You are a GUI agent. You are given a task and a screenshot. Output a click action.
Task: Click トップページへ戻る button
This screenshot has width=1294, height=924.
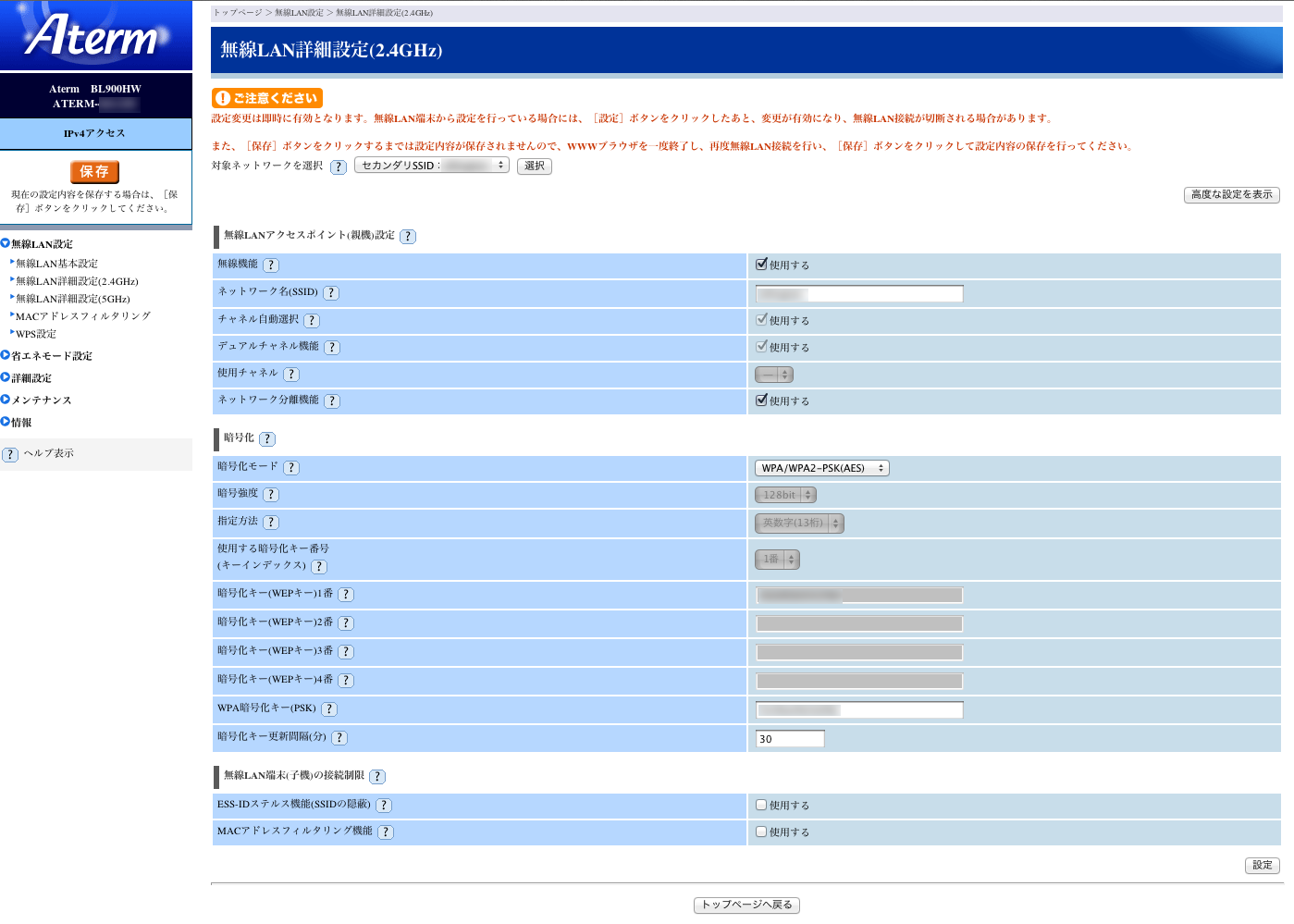[746, 906]
